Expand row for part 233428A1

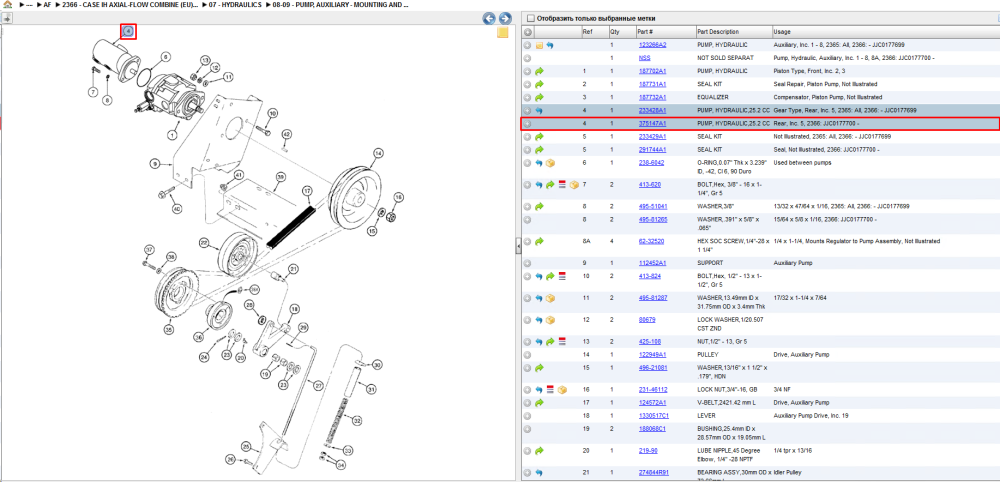coord(527,110)
